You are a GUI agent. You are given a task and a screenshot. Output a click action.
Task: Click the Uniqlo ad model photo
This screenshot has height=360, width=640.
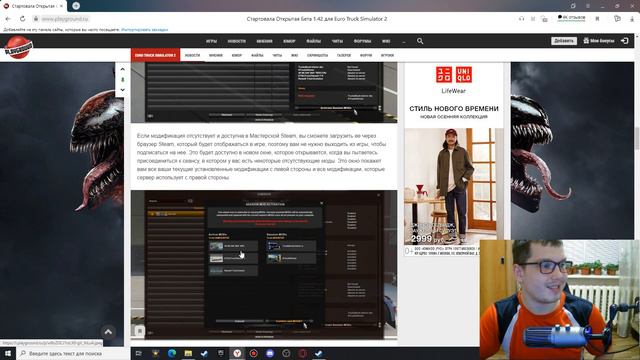tap(453, 187)
